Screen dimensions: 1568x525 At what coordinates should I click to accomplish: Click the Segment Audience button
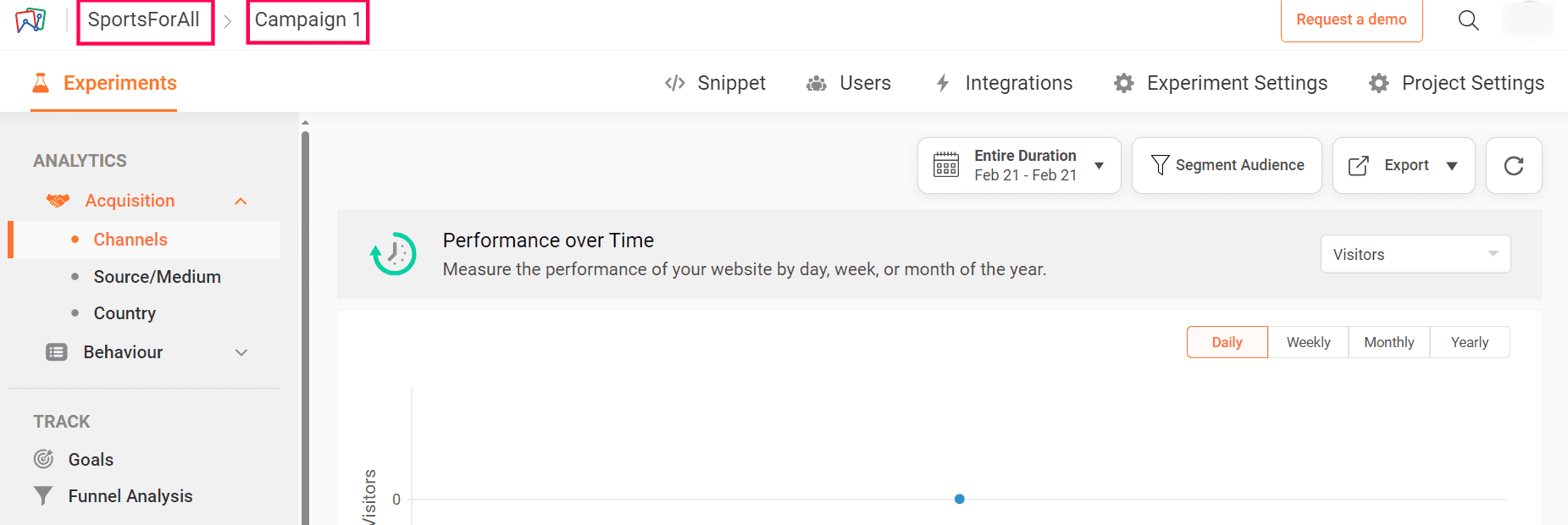click(1227, 166)
